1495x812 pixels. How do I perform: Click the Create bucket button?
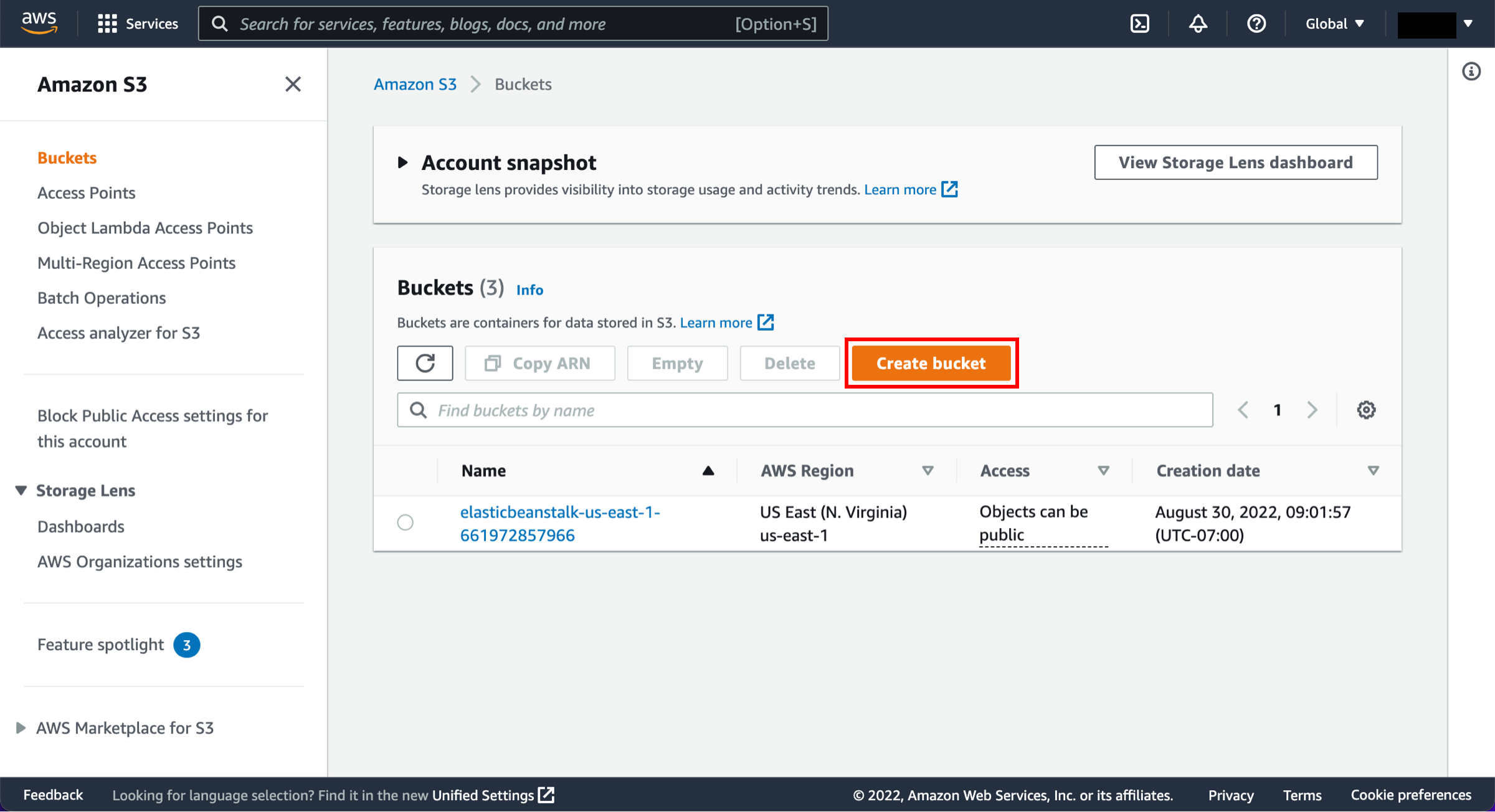click(931, 363)
